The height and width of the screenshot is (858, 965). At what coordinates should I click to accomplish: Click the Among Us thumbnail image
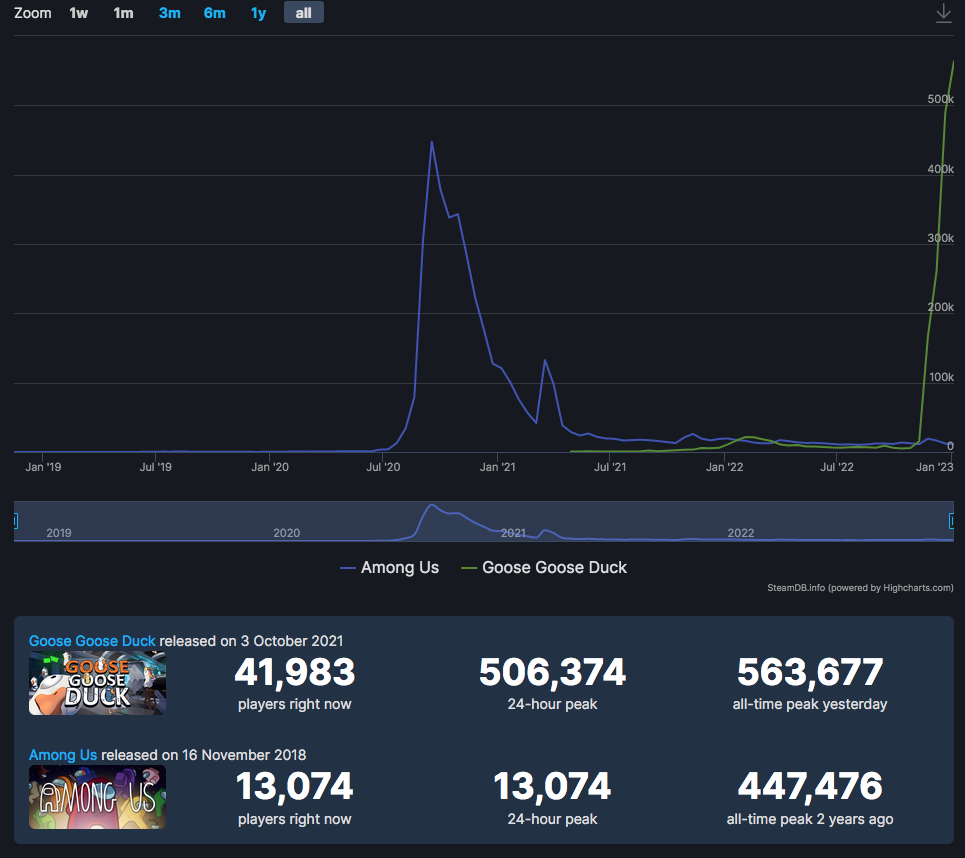(x=97, y=797)
